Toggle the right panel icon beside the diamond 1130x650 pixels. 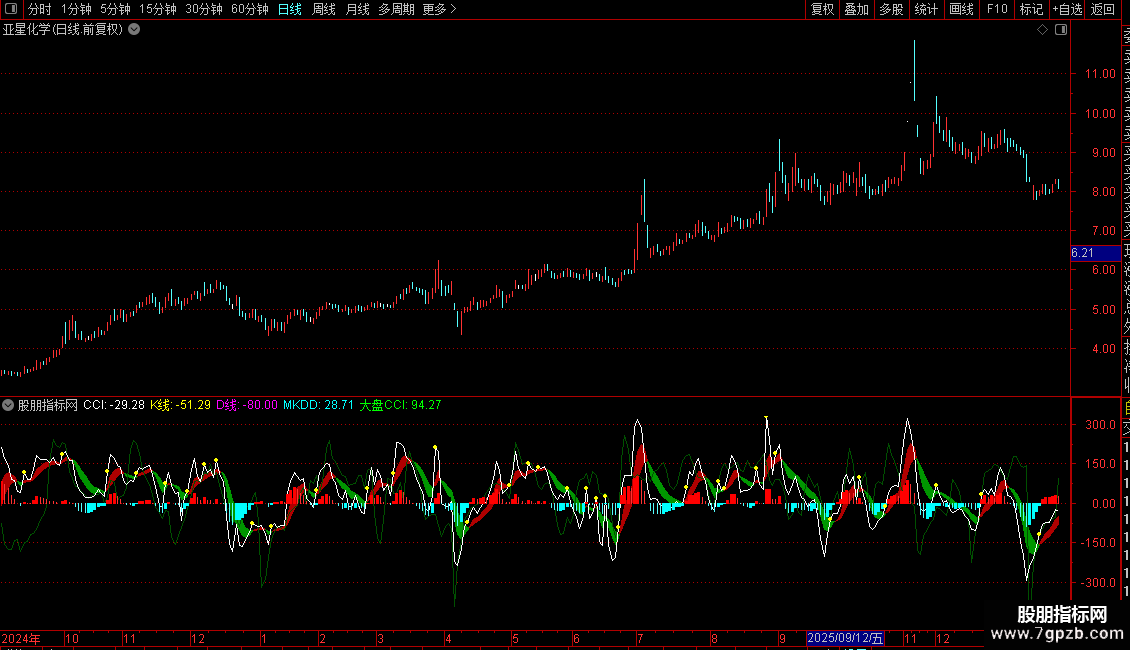click(1061, 30)
